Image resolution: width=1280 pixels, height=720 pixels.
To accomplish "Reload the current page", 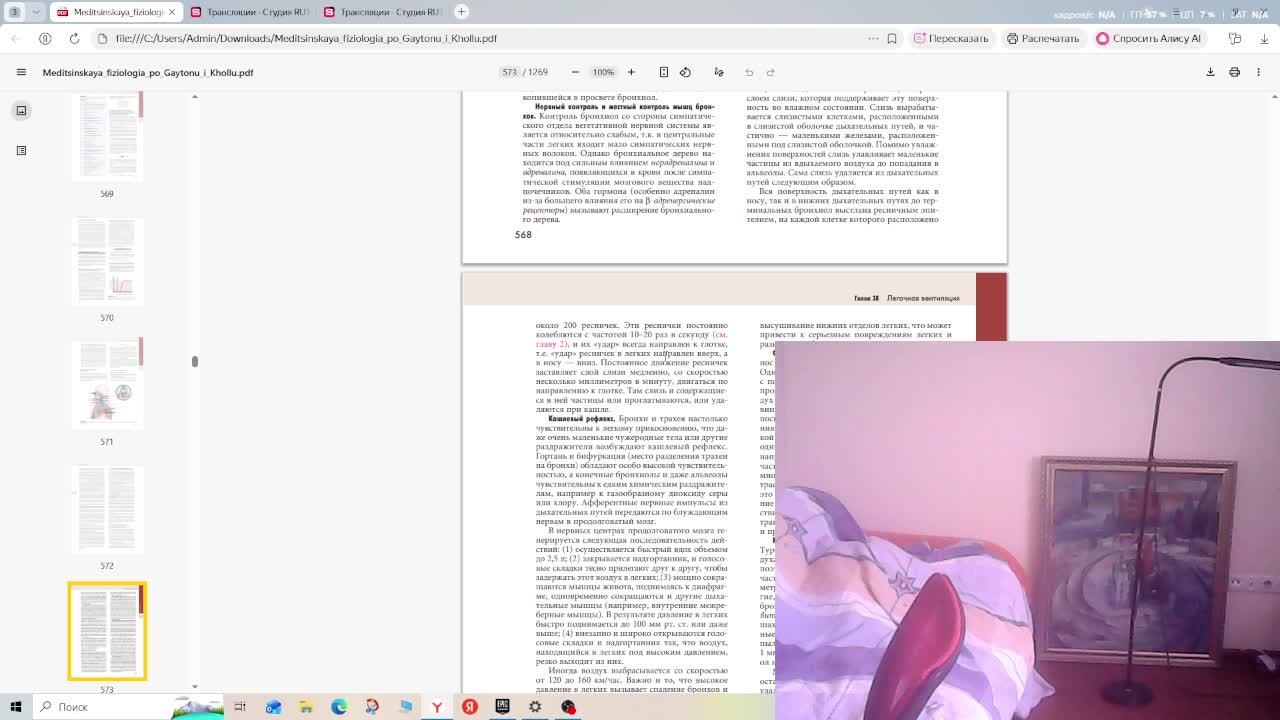I will [x=74, y=38].
